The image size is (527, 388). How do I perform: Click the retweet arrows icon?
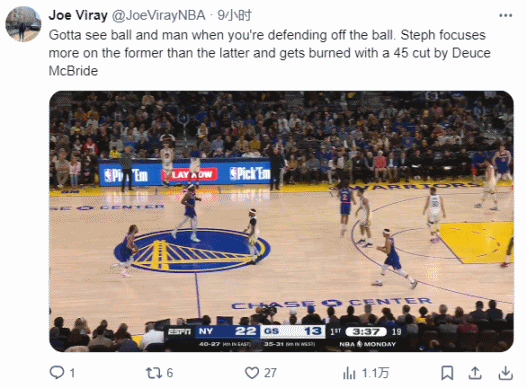tap(154, 373)
